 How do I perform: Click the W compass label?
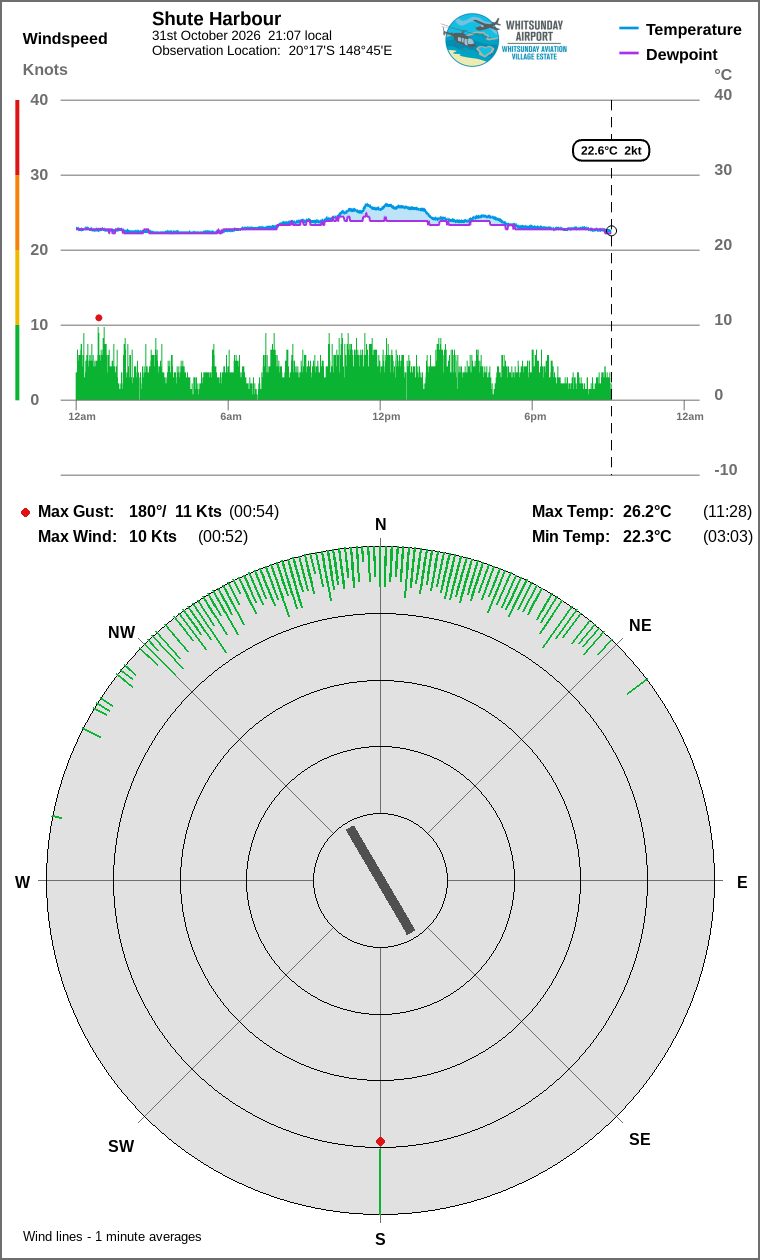tap(22, 882)
